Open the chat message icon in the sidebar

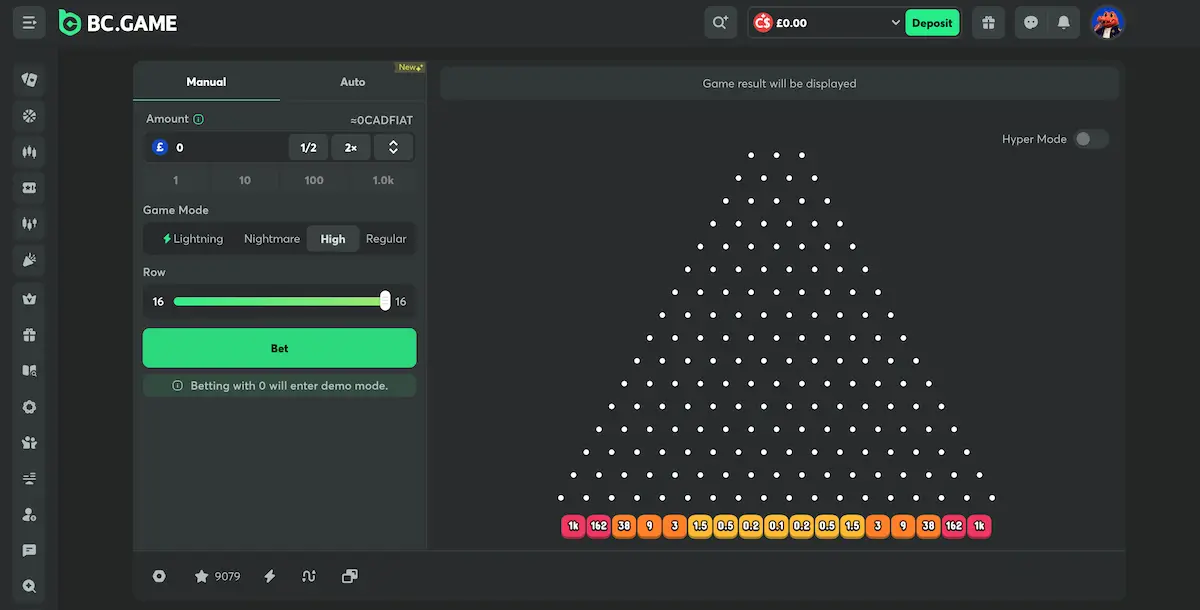(x=29, y=550)
